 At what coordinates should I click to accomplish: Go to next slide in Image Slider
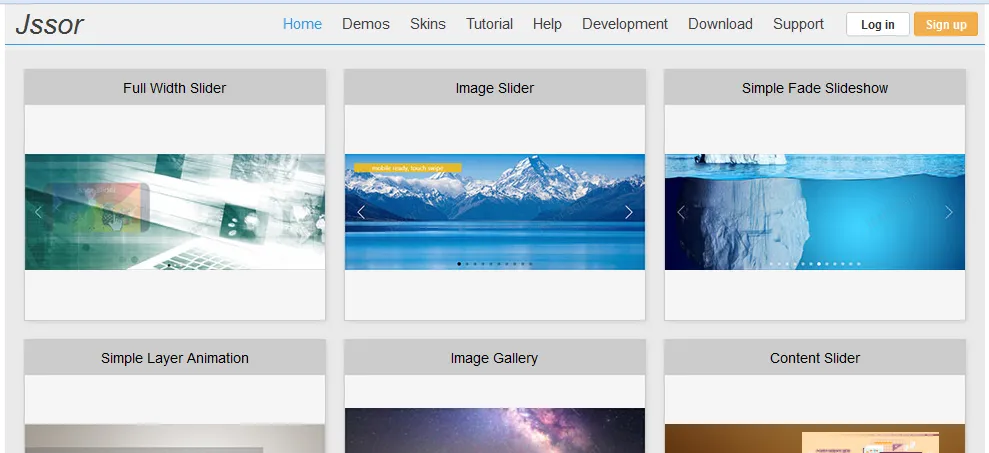(629, 212)
